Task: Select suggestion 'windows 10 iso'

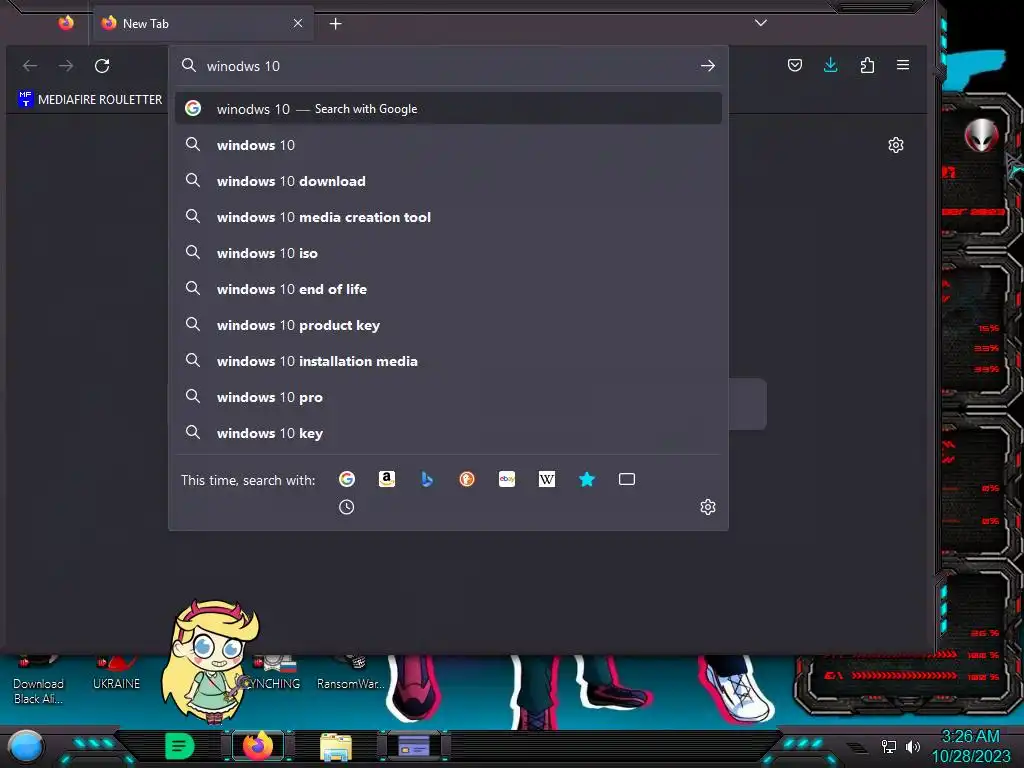Action: (x=448, y=253)
